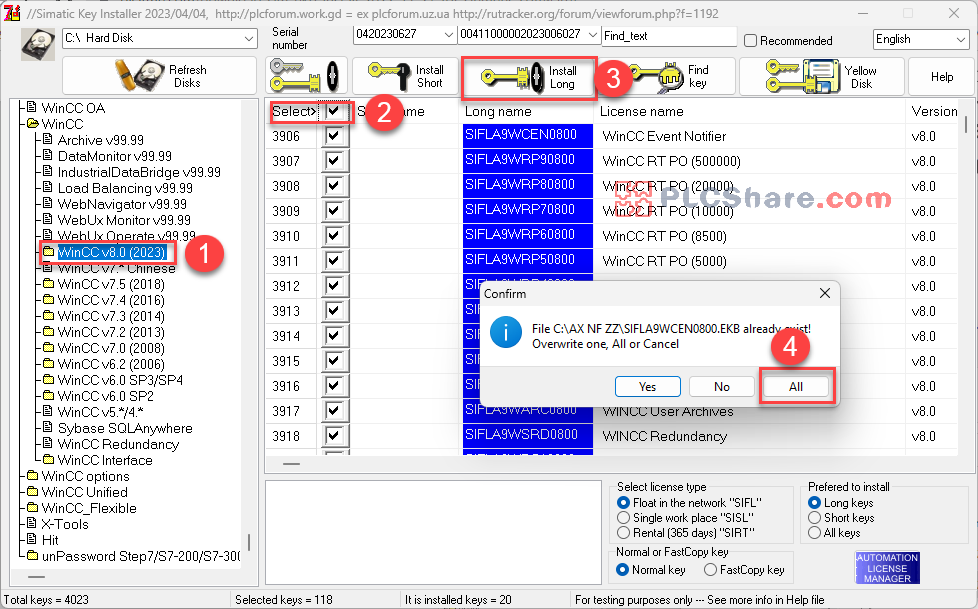Select DataMonitor v99.99 tree item

coord(114,156)
